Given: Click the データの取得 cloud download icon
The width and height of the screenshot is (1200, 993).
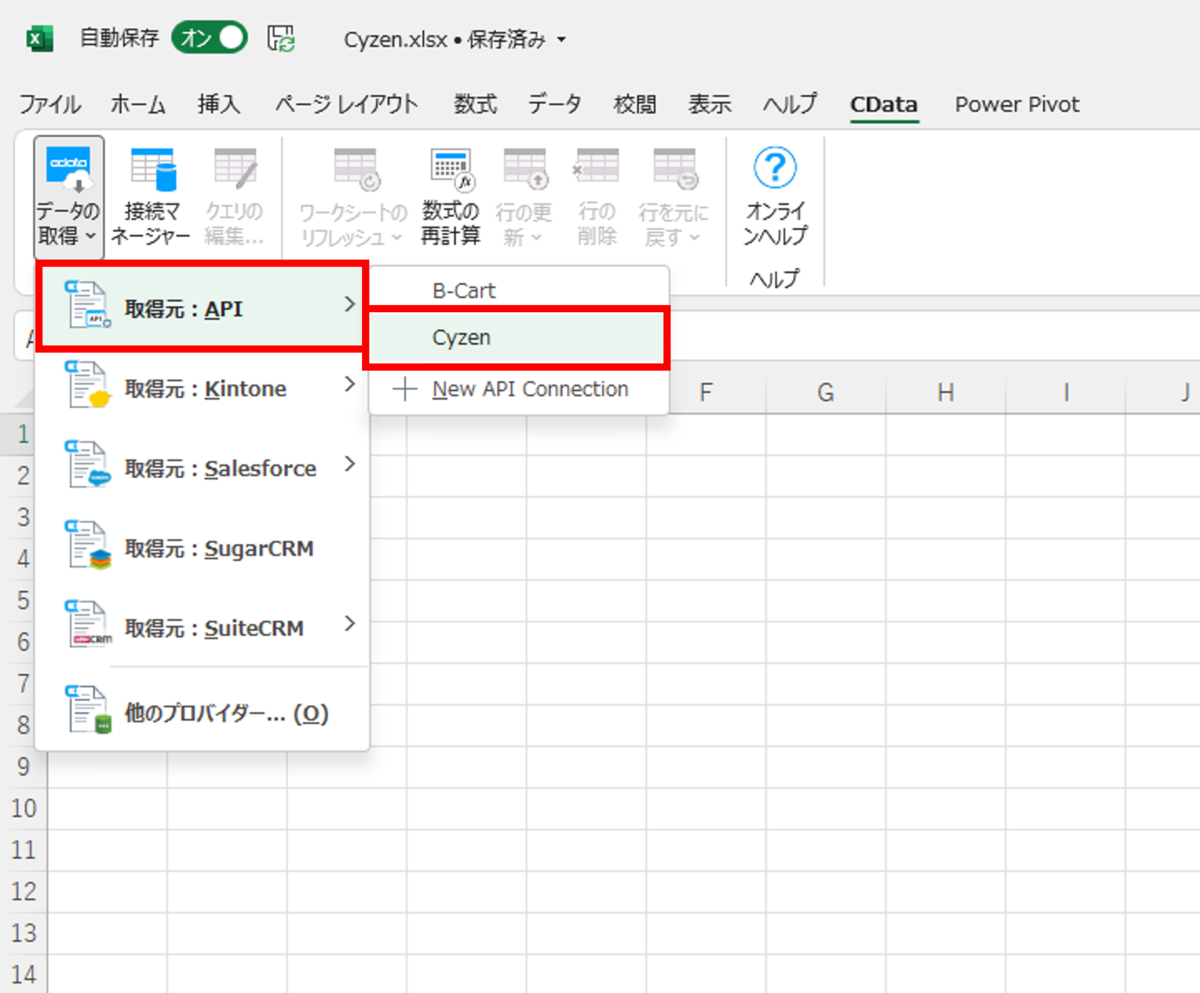Looking at the screenshot, I should (x=68, y=167).
